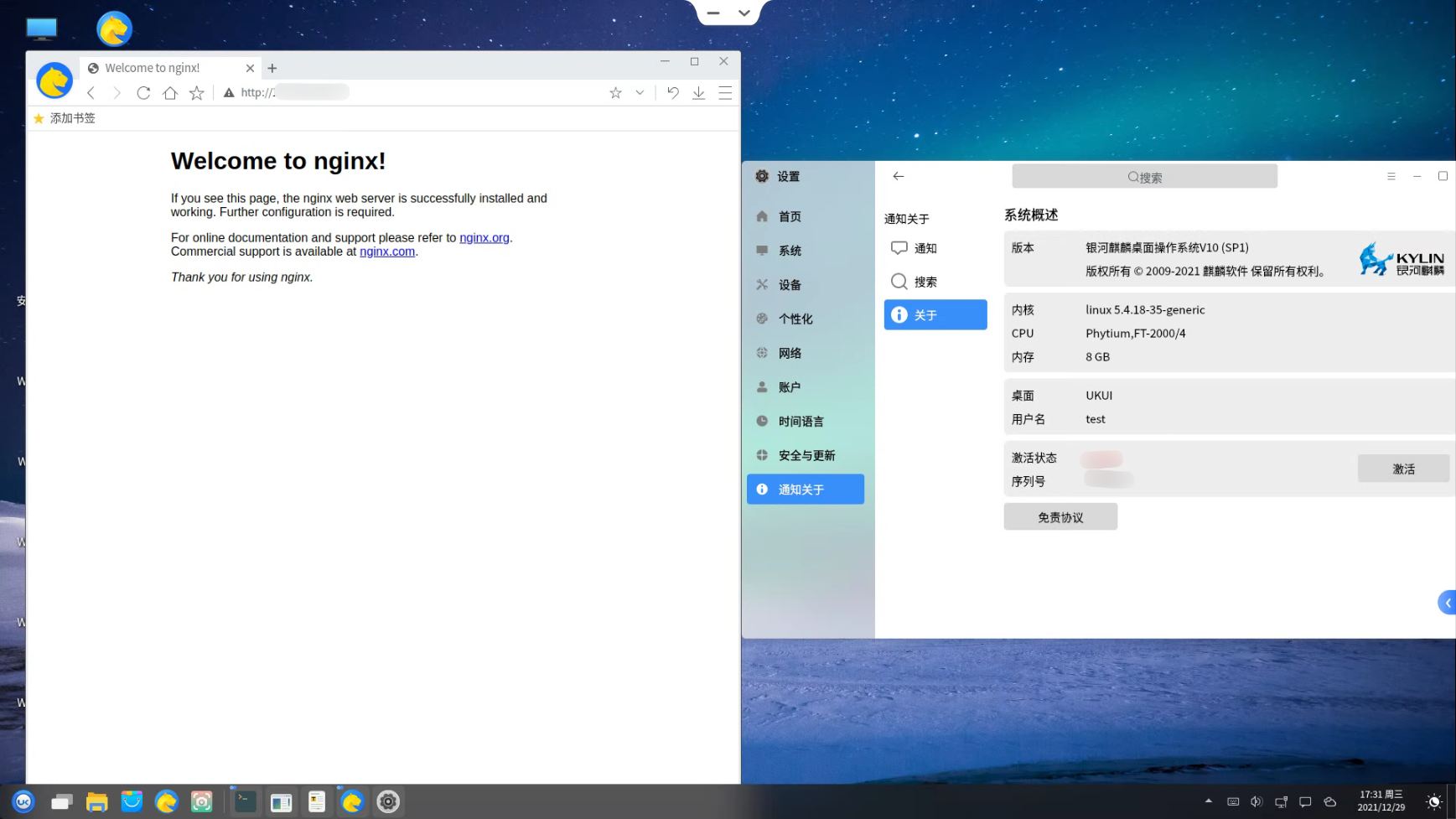Click the 添加书签 bookmark bar item

point(65,118)
